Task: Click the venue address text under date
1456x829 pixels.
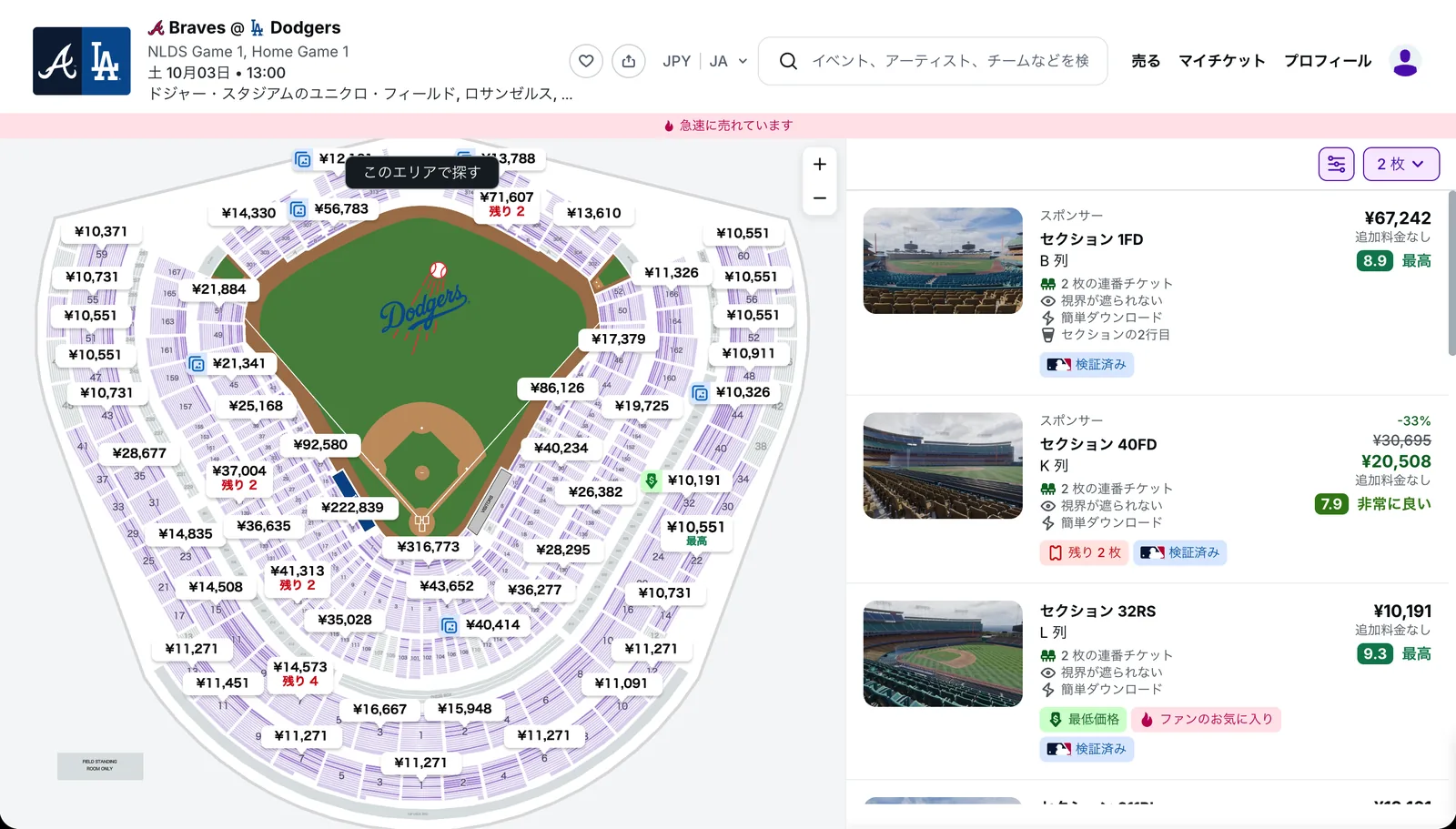Action: pos(360,94)
